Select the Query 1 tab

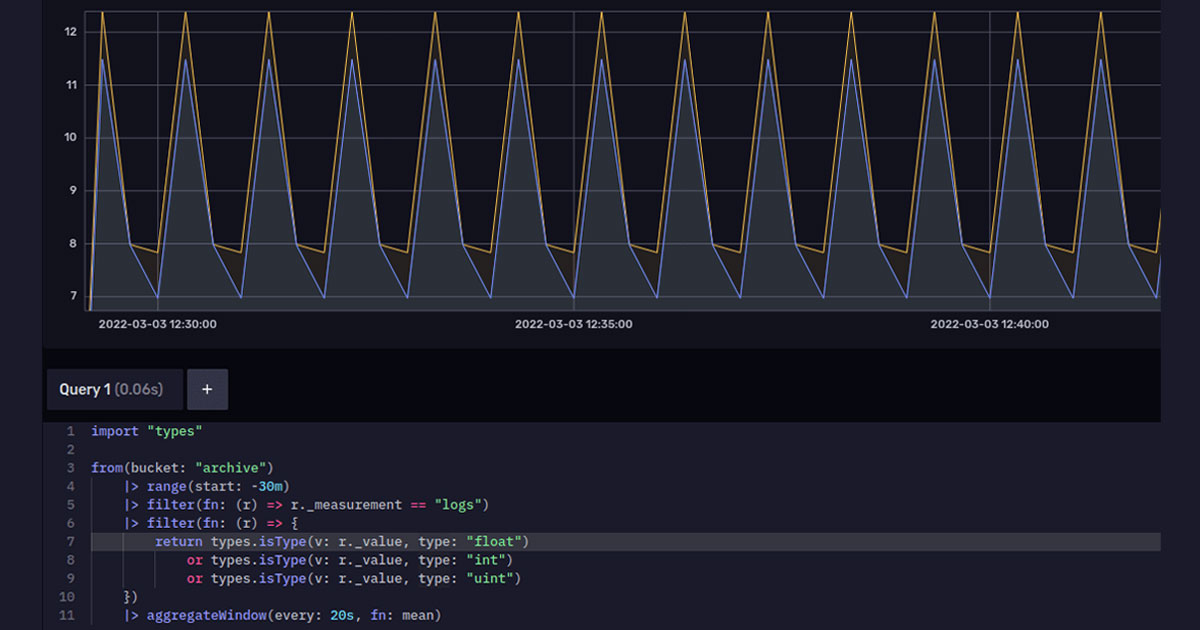pyautogui.click(x=114, y=390)
